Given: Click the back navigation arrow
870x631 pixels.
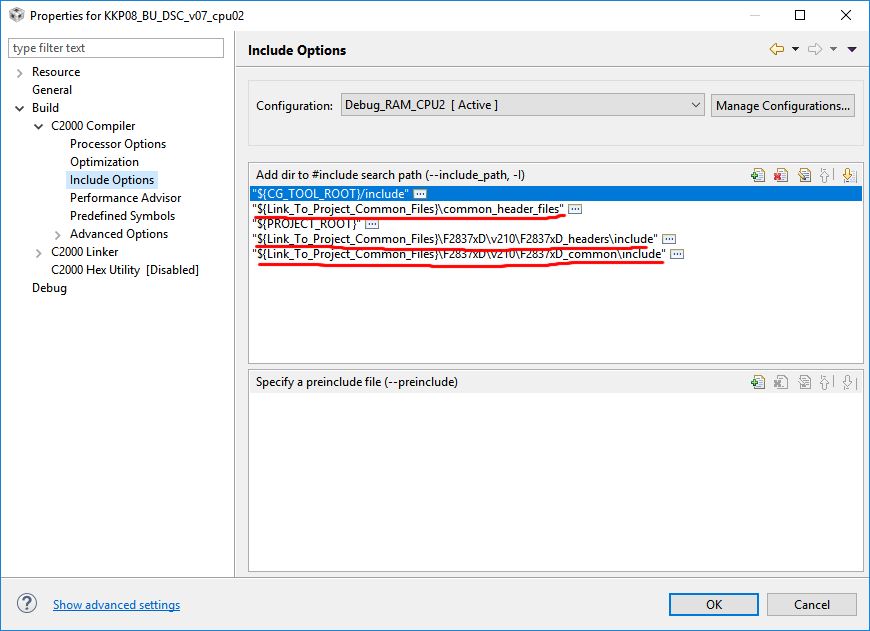Looking at the screenshot, I should [x=776, y=49].
